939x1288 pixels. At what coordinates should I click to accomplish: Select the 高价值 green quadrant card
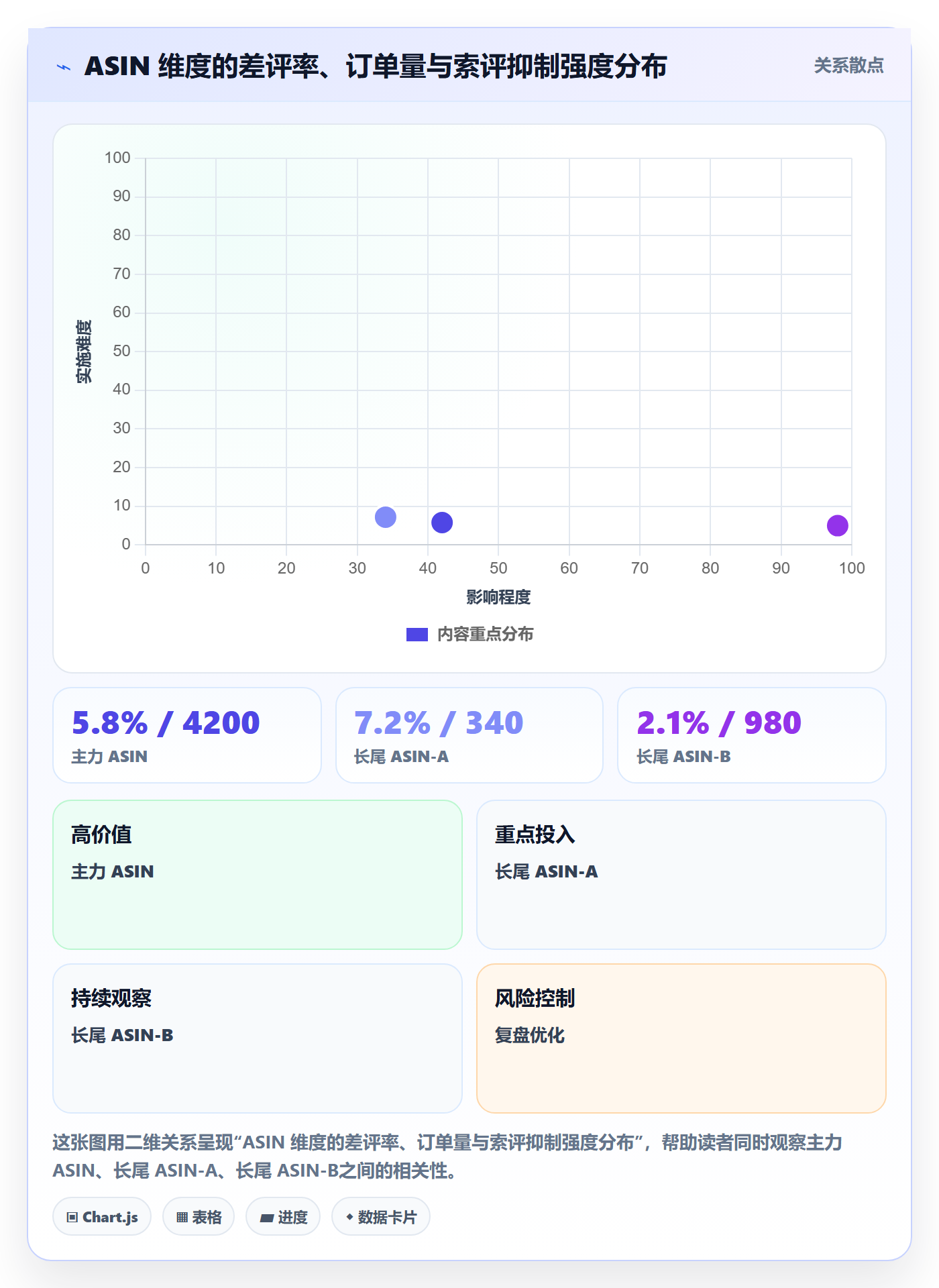[x=258, y=875]
